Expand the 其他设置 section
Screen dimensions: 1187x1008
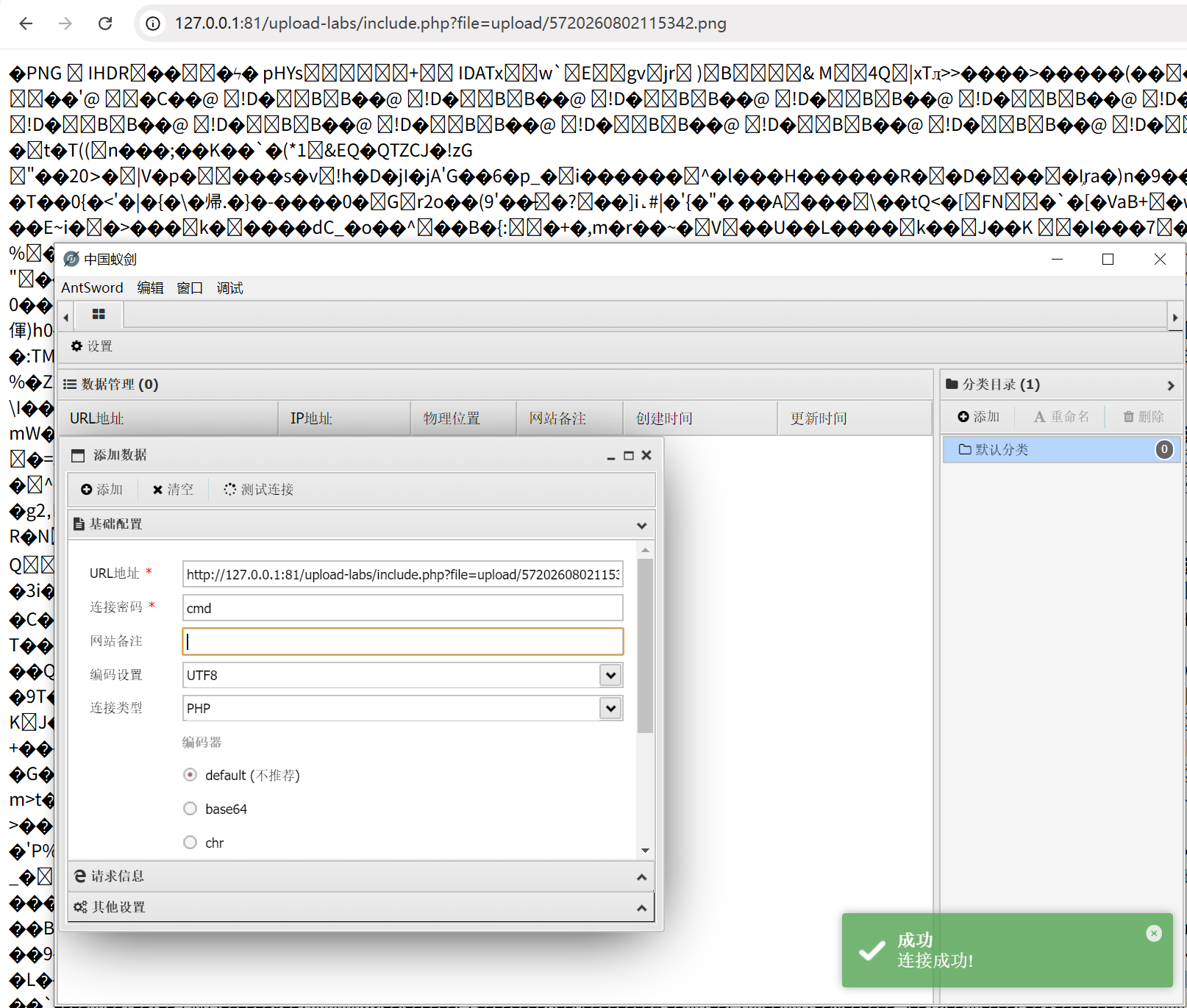(x=360, y=907)
